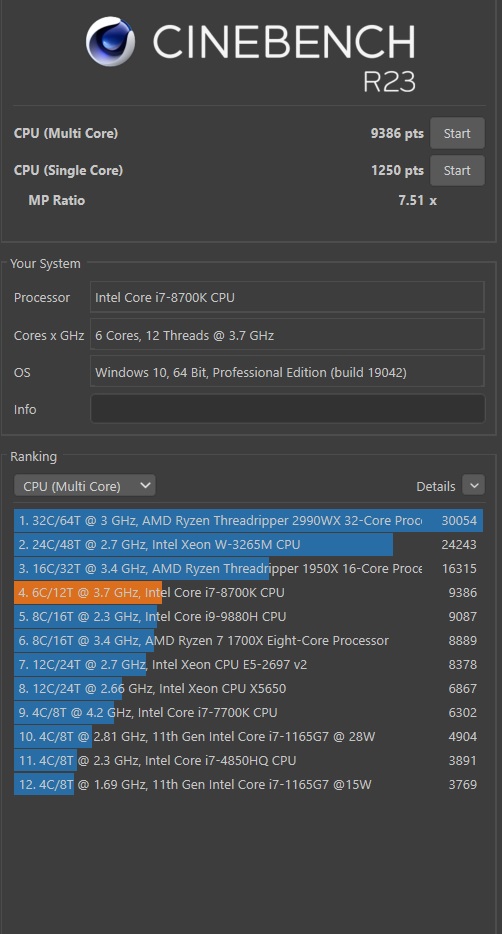
Task: Select ranking row i7-1165G7 @ 28W
Action: coord(248,736)
